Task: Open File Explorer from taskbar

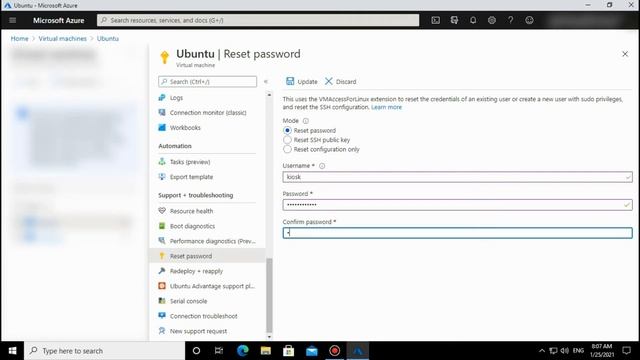Action: pyautogui.click(x=266, y=351)
